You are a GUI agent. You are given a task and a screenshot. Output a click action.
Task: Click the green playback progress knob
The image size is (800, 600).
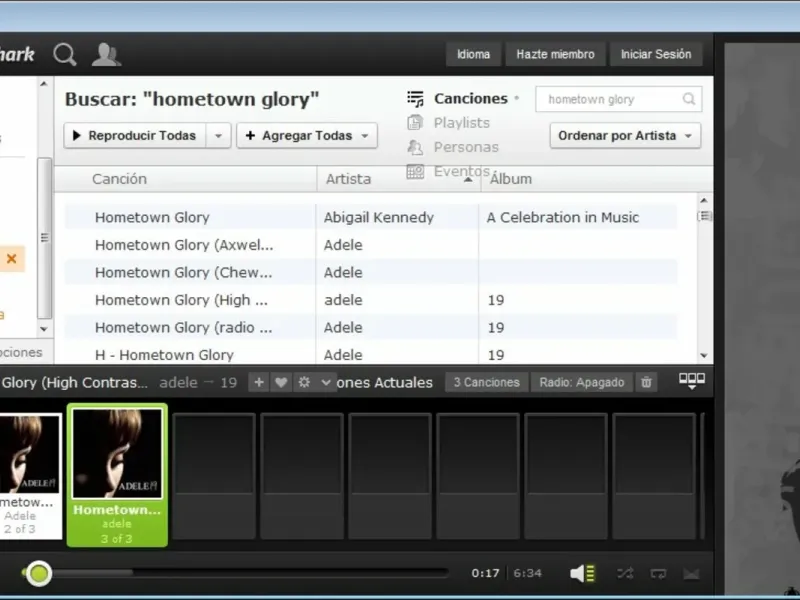[38, 573]
